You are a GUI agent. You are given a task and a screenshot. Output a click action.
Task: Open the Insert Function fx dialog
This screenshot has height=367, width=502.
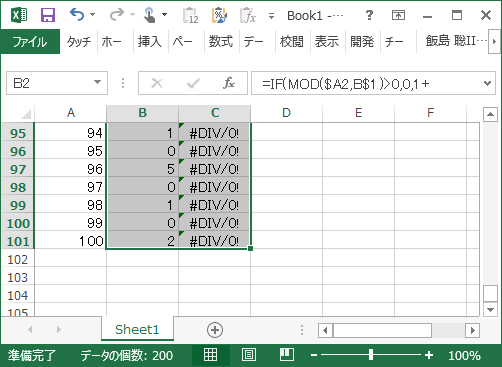pyautogui.click(x=229, y=83)
